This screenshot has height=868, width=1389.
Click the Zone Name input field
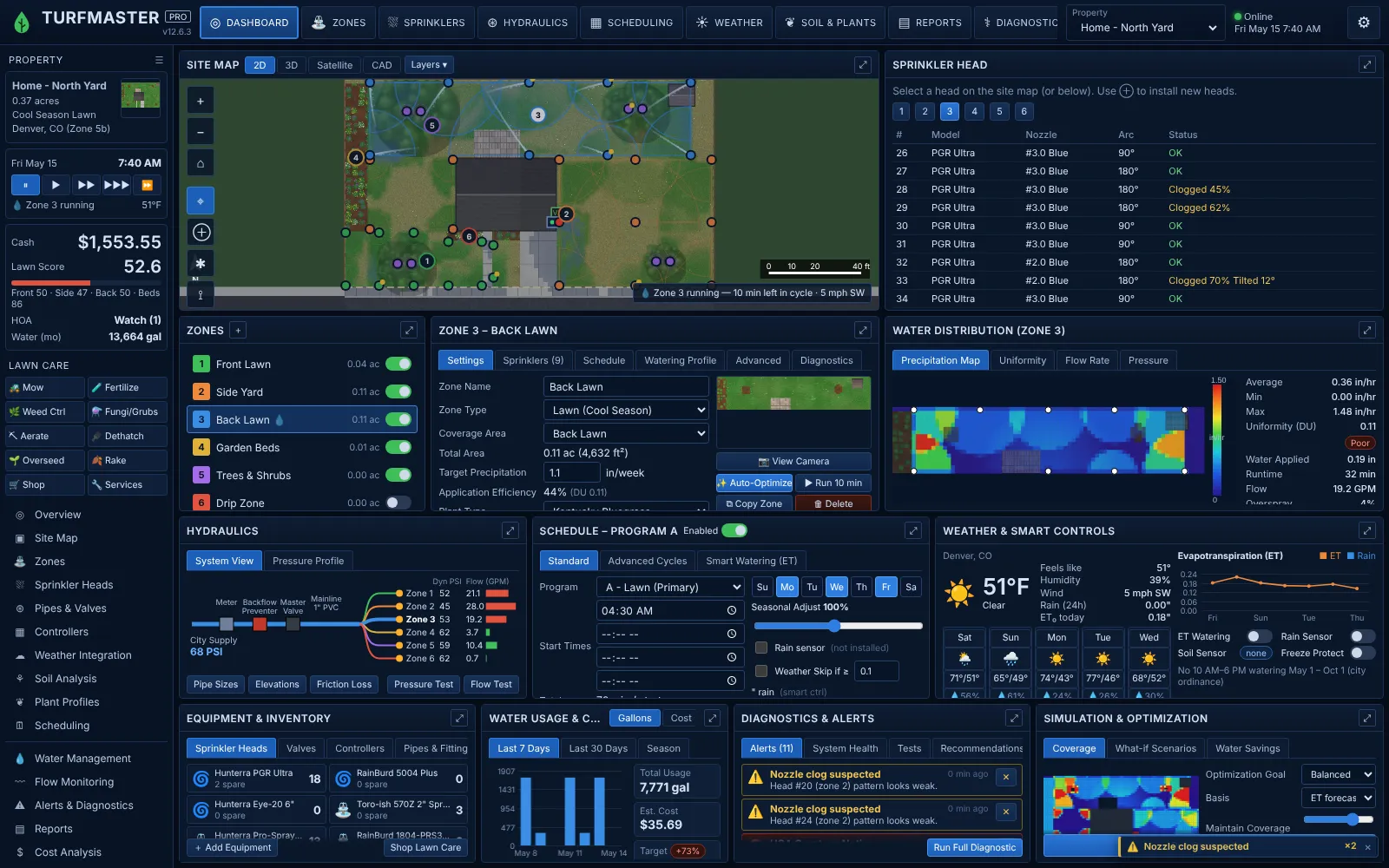pyautogui.click(x=626, y=386)
